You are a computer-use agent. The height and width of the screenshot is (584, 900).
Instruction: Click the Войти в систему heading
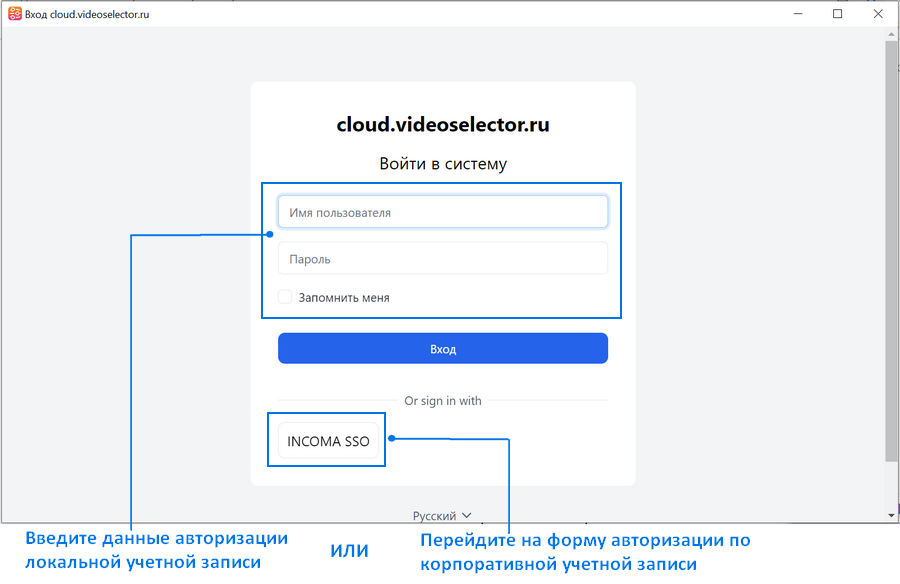click(443, 164)
